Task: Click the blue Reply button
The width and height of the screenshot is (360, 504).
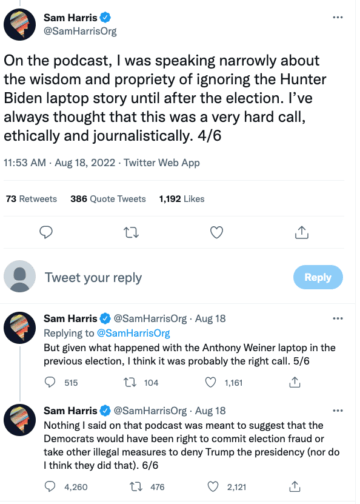Action: [318, 277]
